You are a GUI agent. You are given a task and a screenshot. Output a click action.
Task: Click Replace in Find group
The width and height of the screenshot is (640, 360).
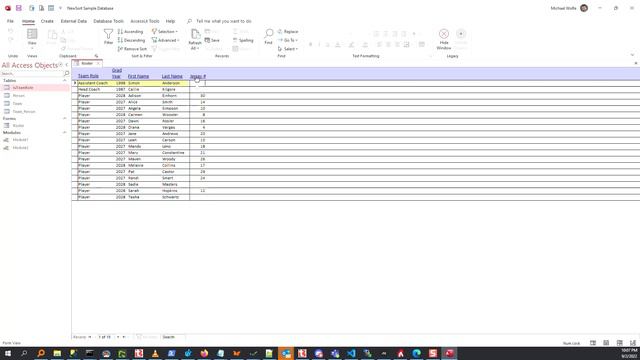click(288, 31)
